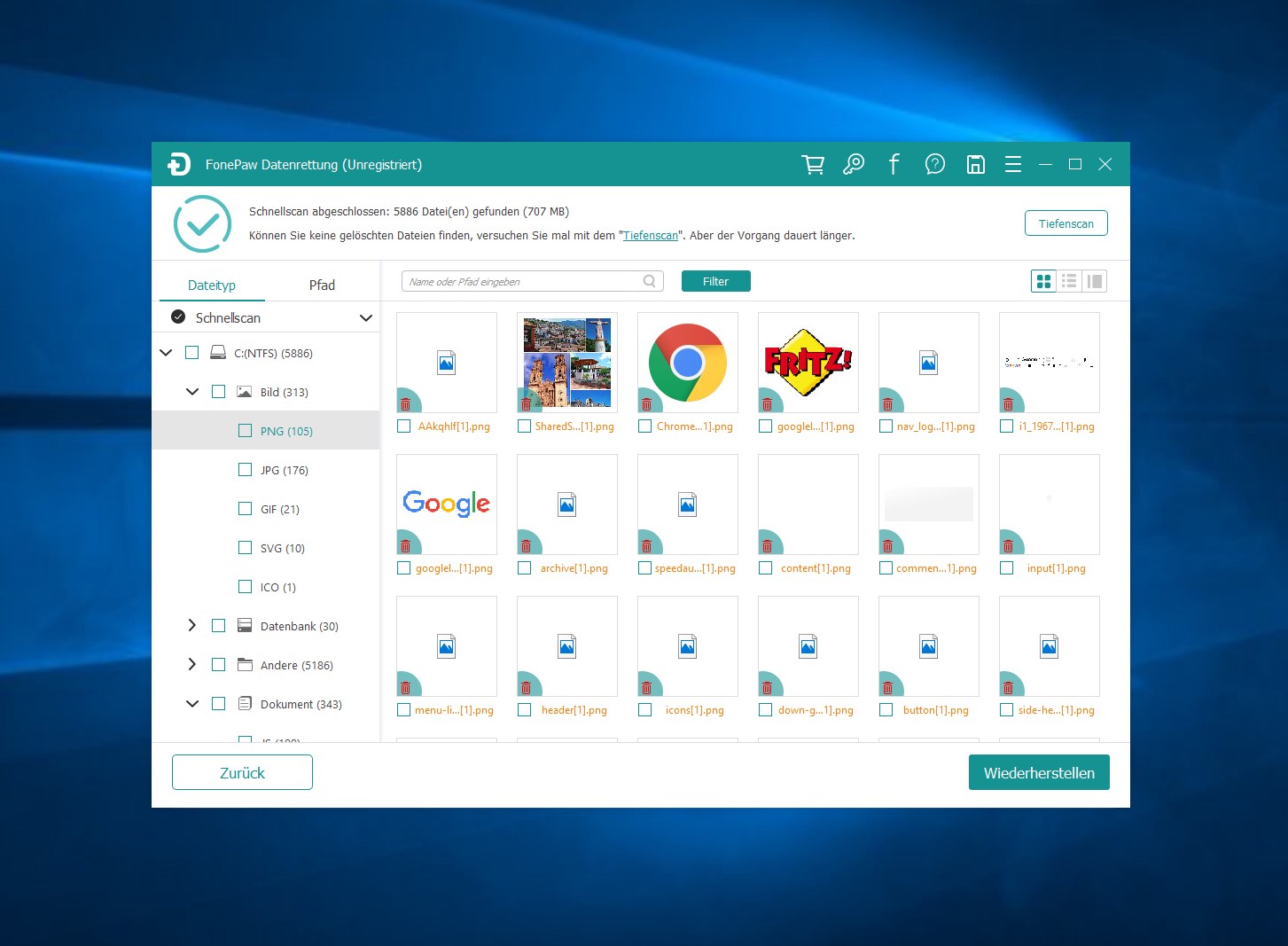This screenshot has width=1288, height=946.
Task: Open the help feedback speech bubble icon
Action: (x=934, y=164)
